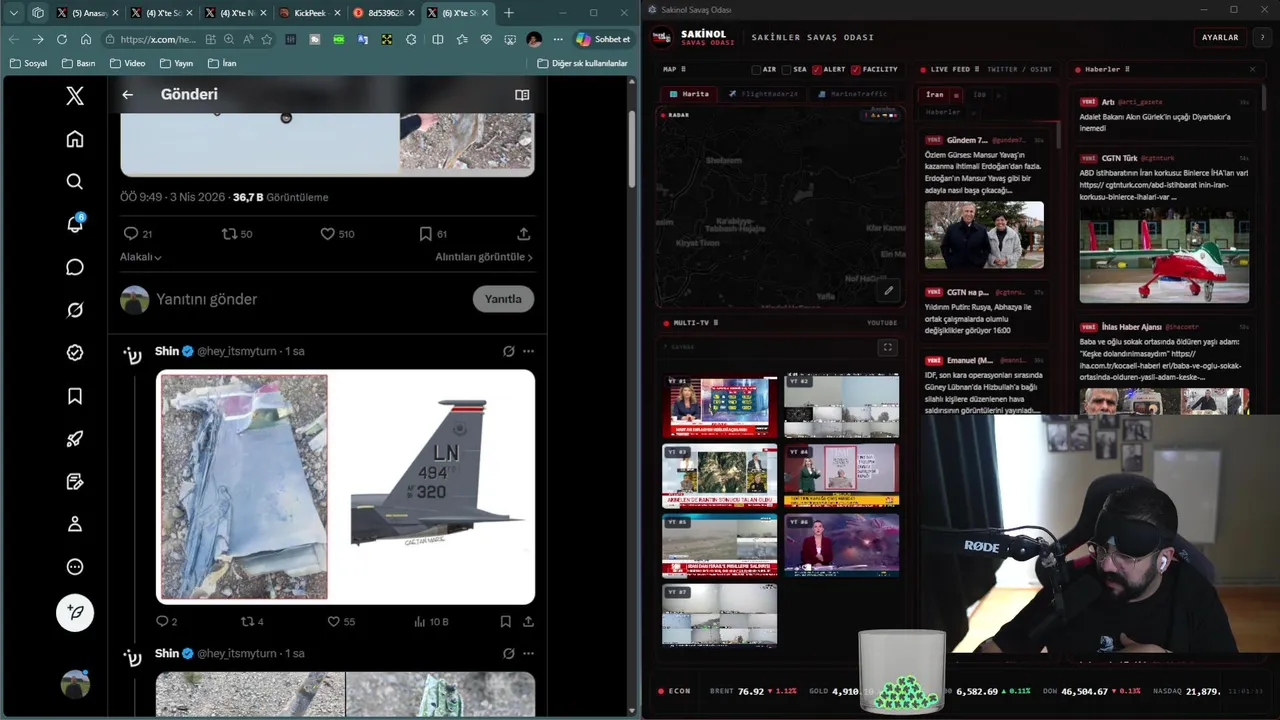Open the wreckage tail photo thumbnail

244,487
